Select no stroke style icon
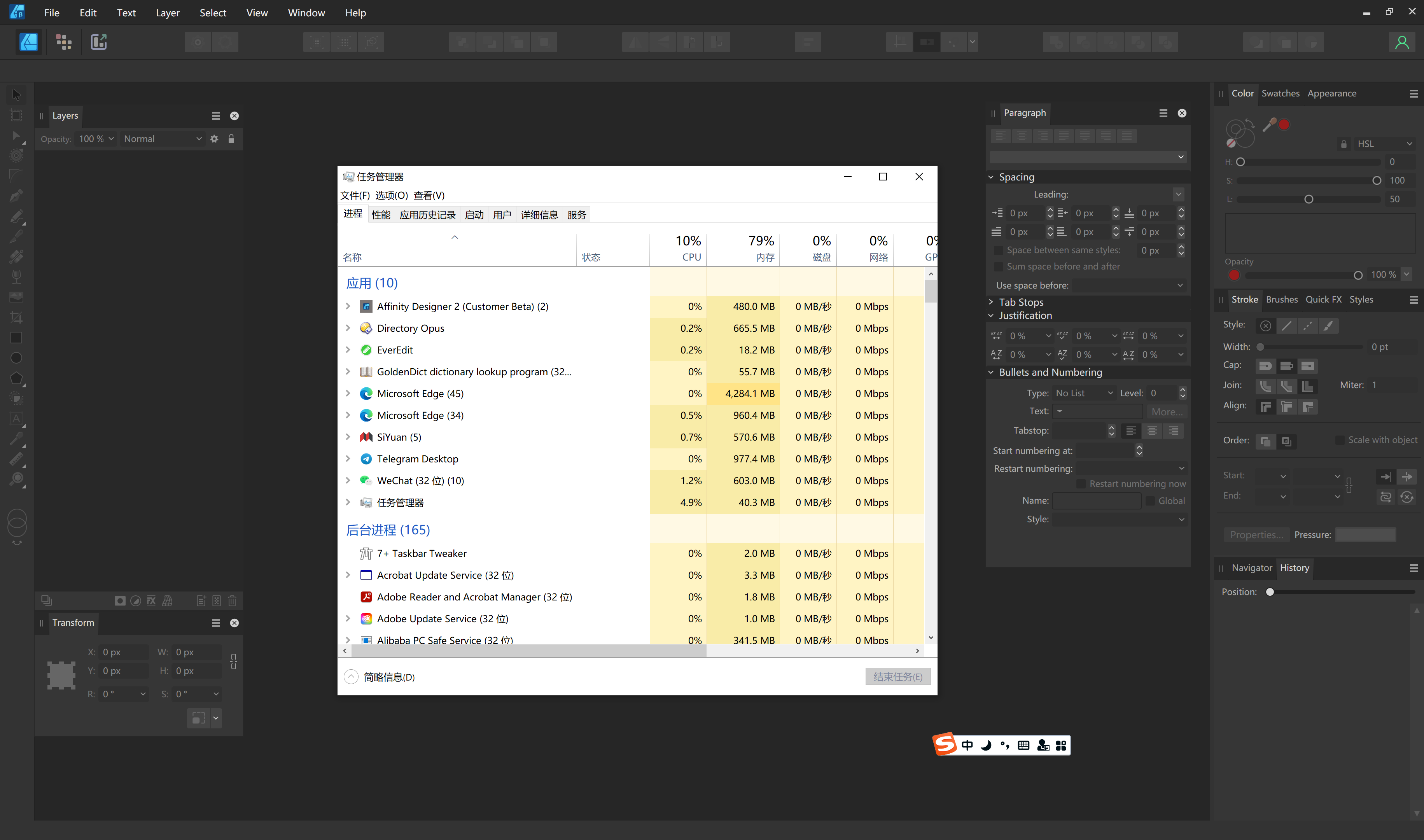Image resolution: width=1424 pixels, height=840 pixels. [1265, 325]
